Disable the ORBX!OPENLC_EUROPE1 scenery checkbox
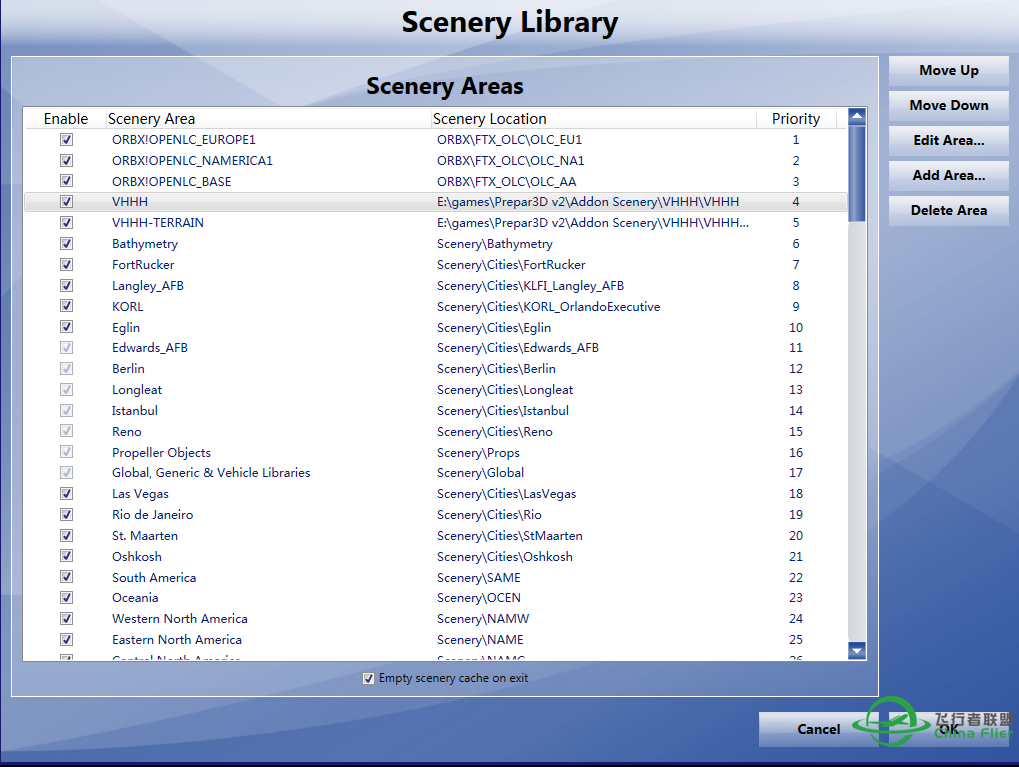1019x767 pixels. pyautogui.click(x=67, y=140)
